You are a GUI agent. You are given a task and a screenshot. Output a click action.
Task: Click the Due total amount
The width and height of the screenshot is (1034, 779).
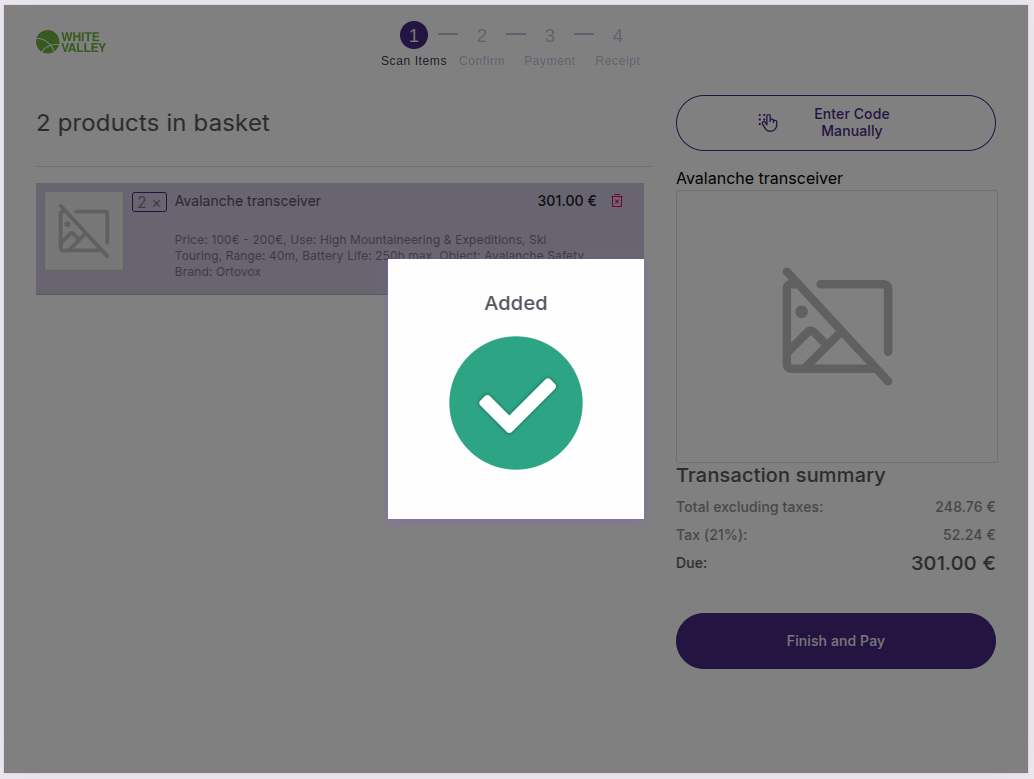tap(952, 563)
